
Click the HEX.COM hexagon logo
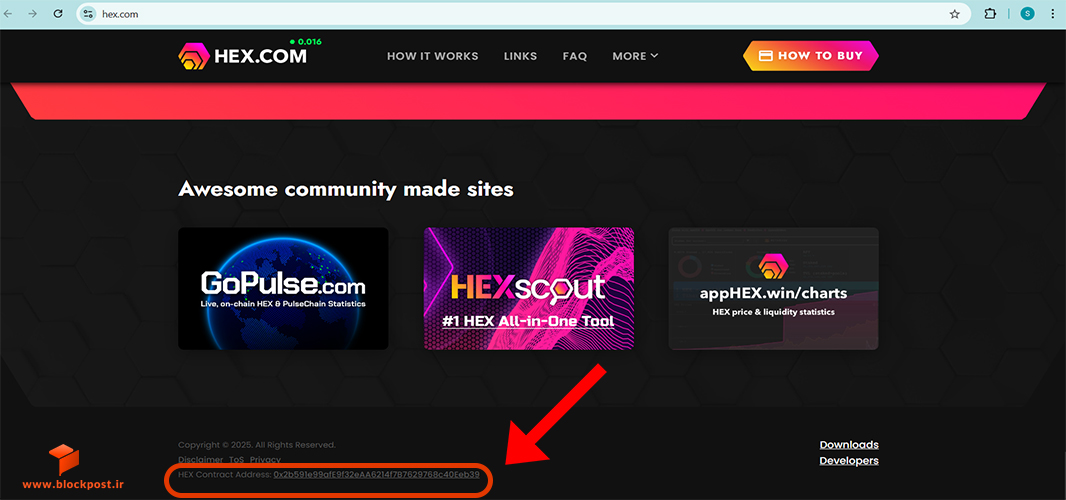[194, 56]
